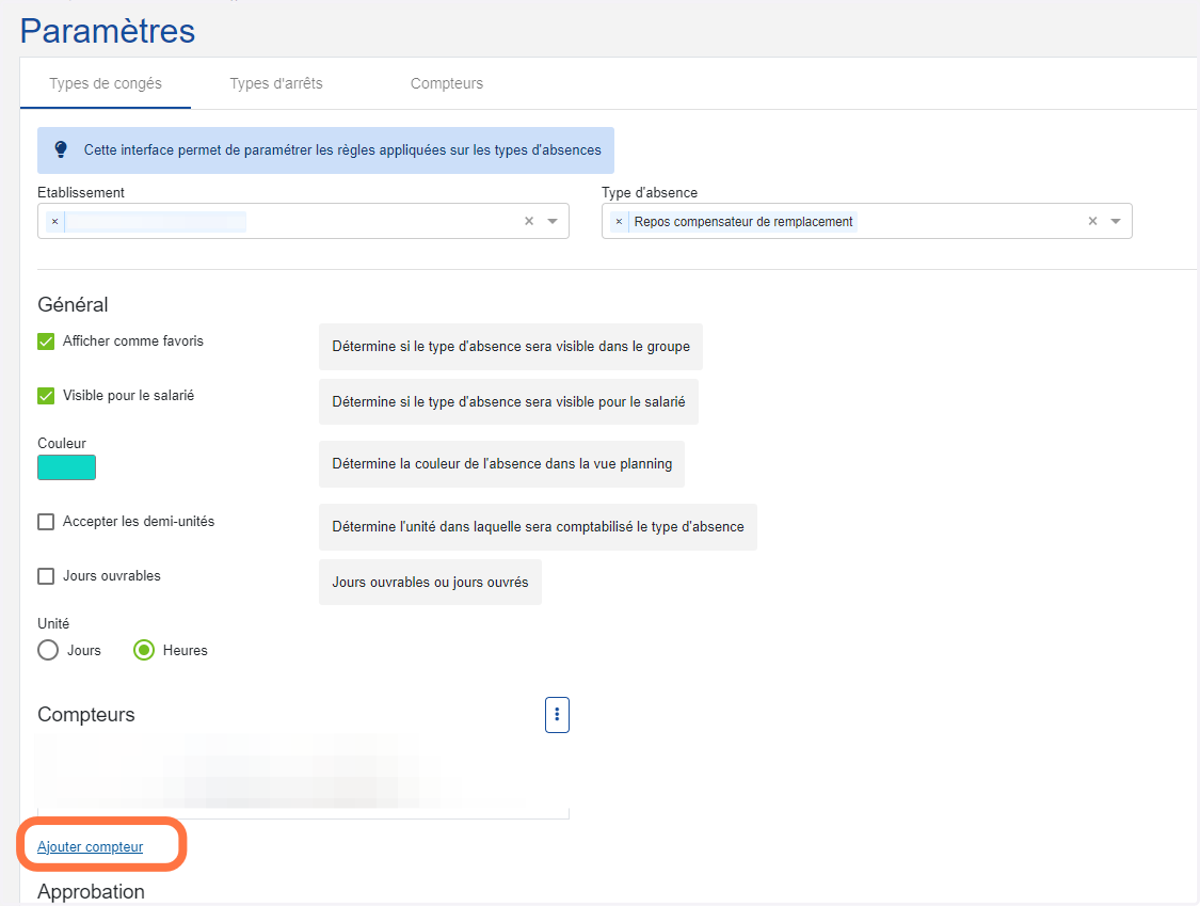Click inside the Type d'absence field
Viewport: 1200px width, 906px height.
click(867, 222)
